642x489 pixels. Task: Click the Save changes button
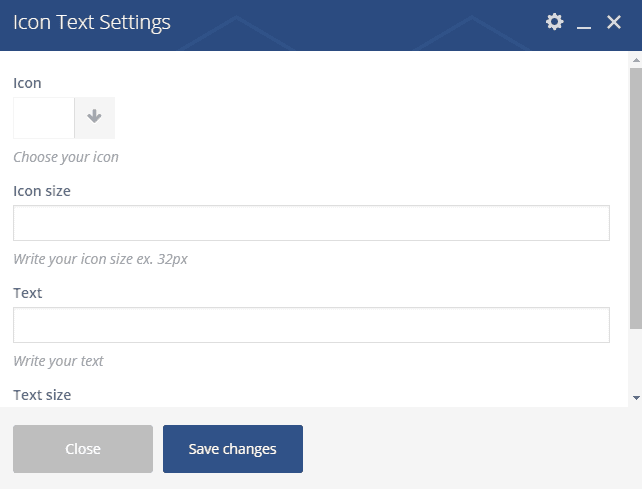click(233, 449)
